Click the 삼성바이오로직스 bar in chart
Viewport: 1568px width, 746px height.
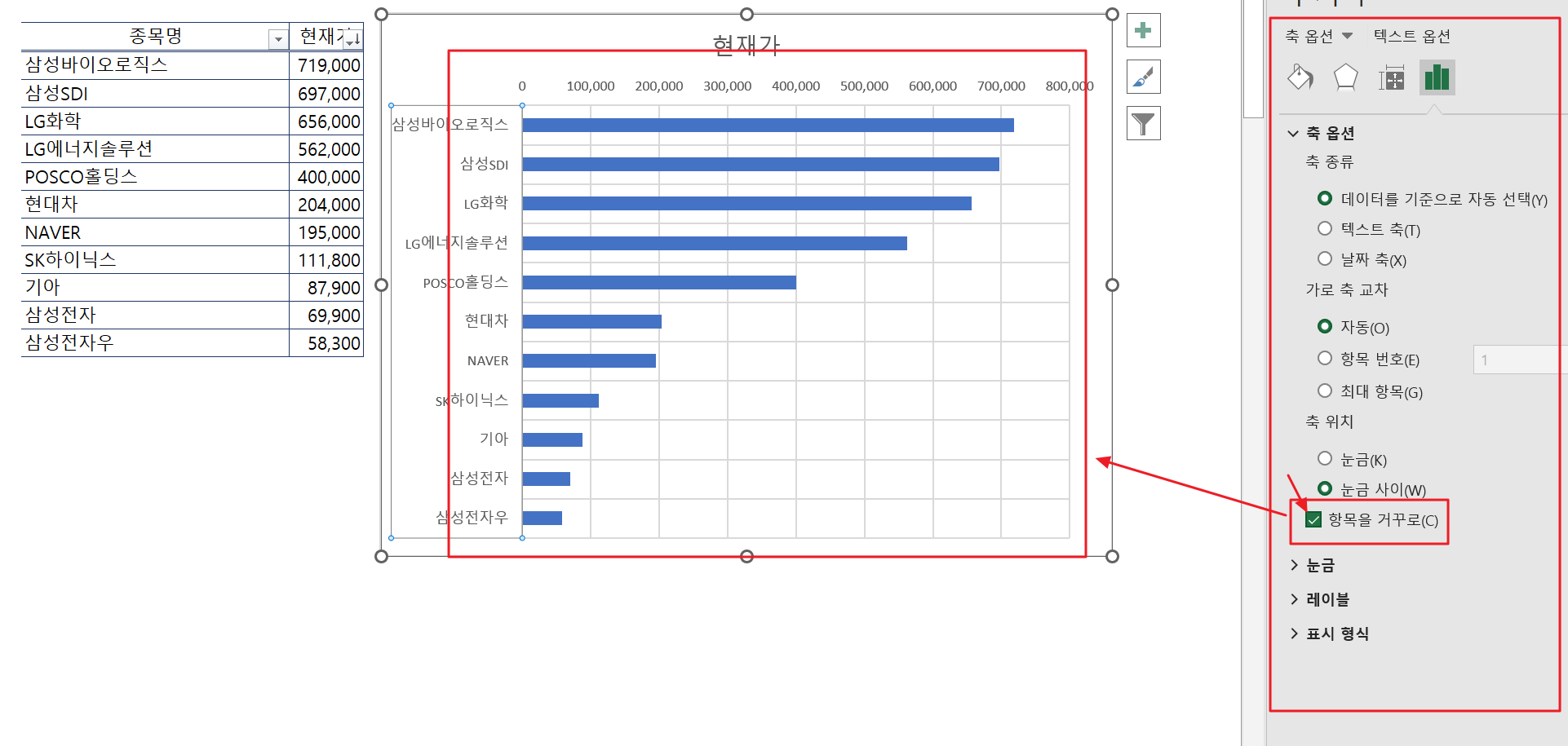coord(768,125)
